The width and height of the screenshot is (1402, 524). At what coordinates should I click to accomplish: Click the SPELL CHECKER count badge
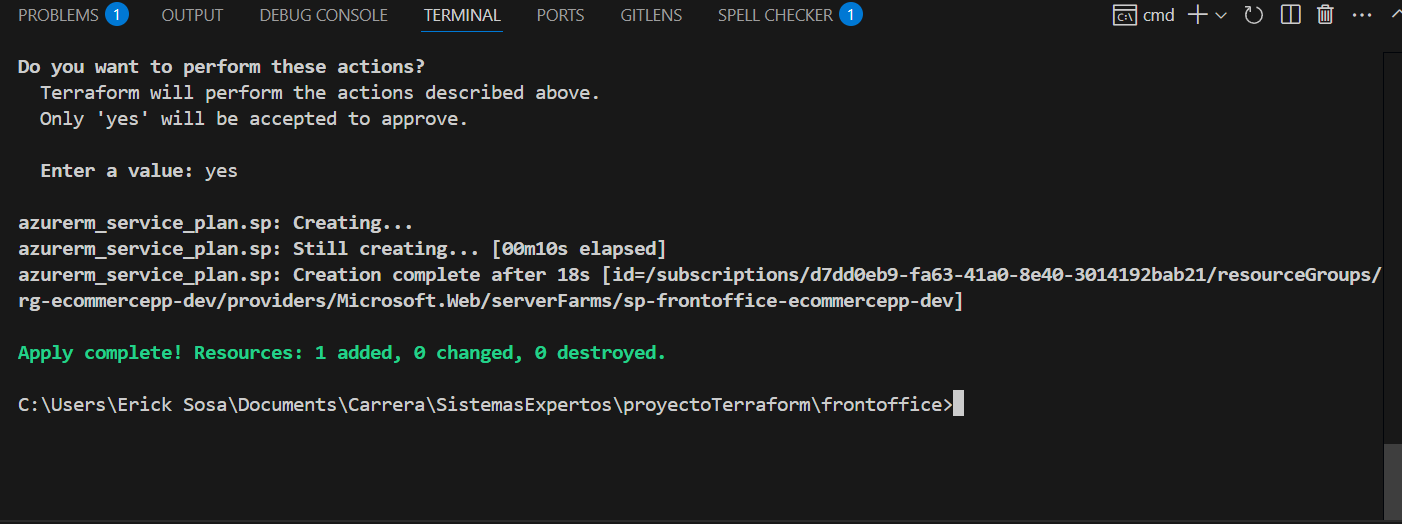pyautogui.click(x=851, y=15)
